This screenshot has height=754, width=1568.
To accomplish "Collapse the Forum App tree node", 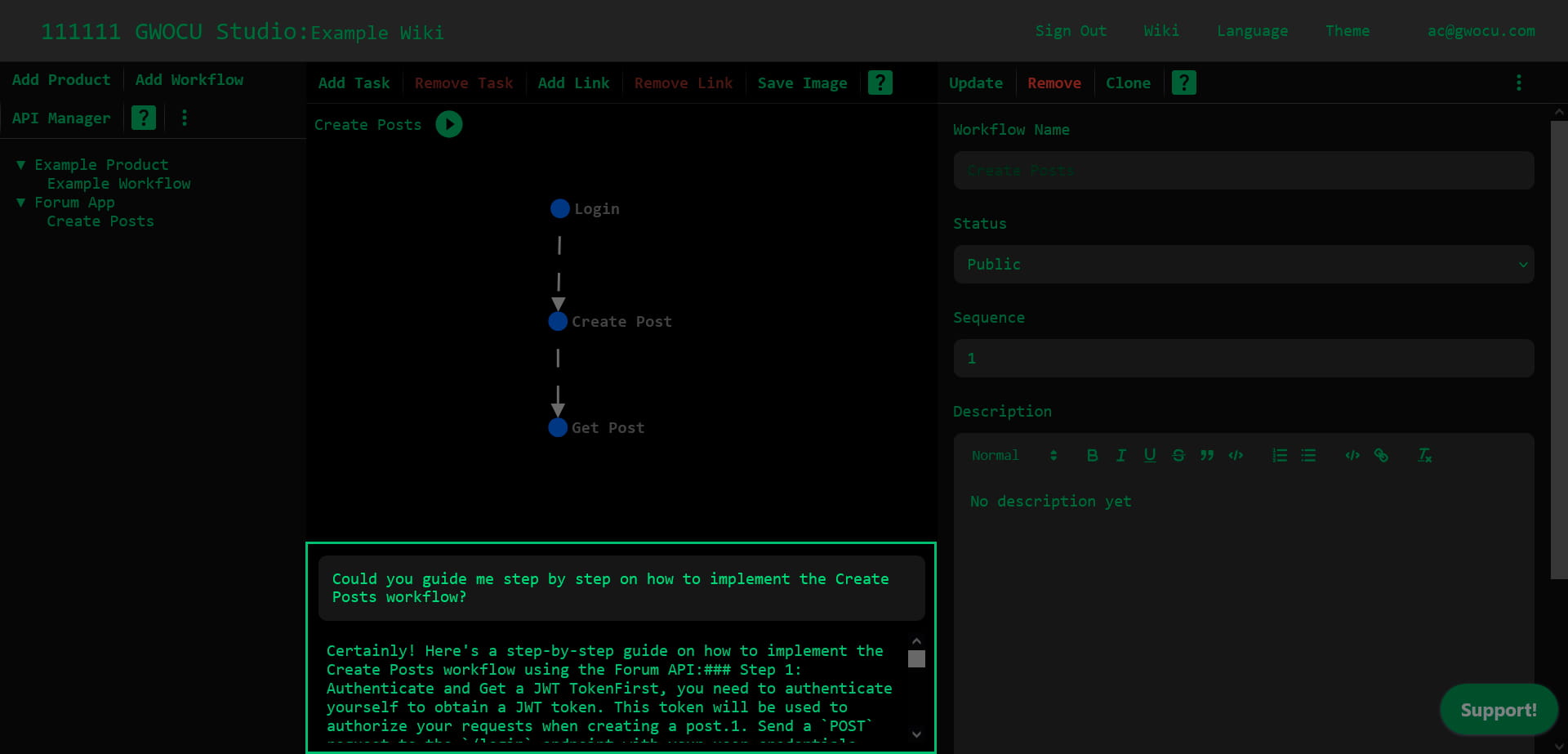I will 20,202.
